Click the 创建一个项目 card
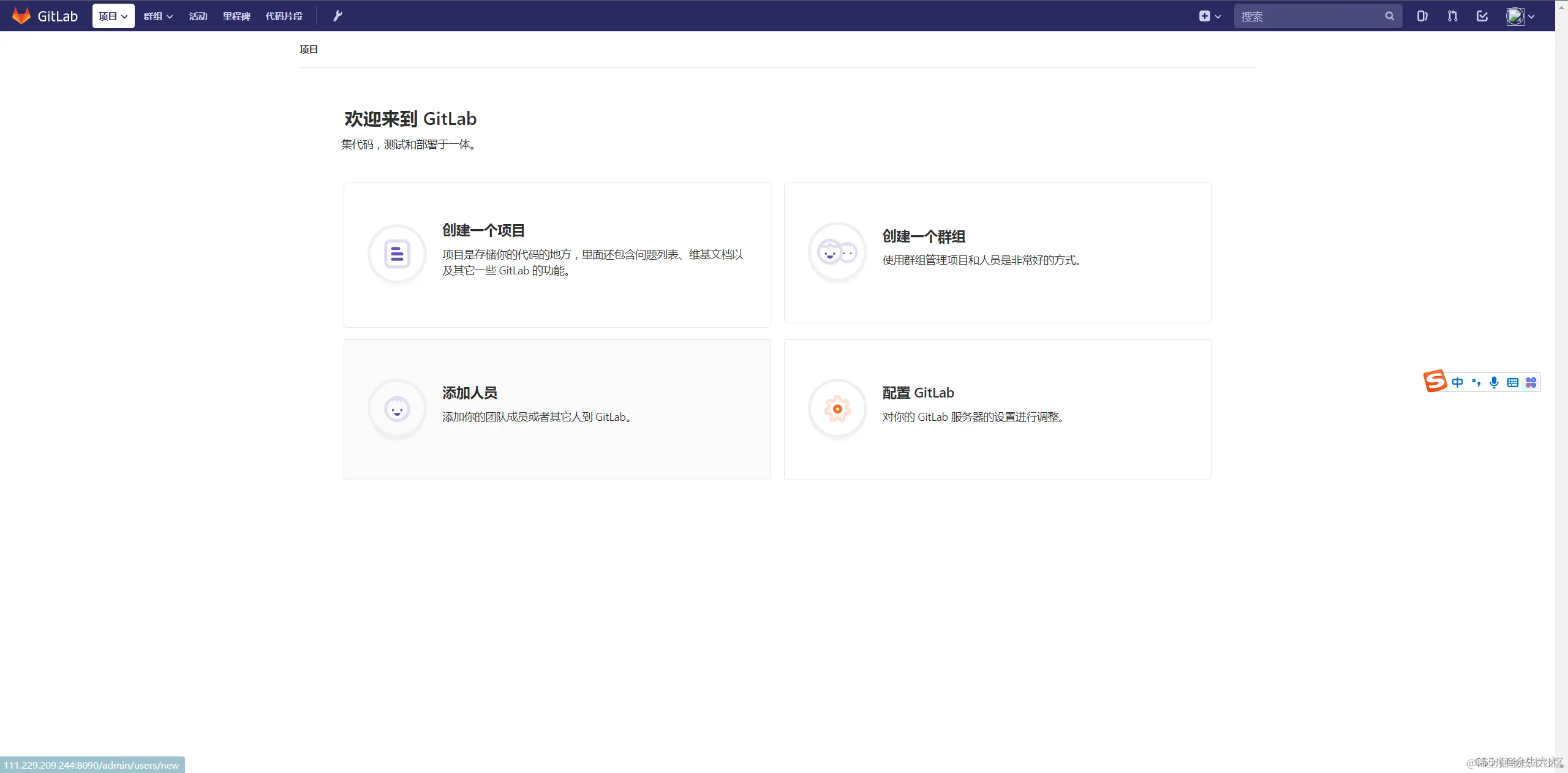 coord(557,254)
